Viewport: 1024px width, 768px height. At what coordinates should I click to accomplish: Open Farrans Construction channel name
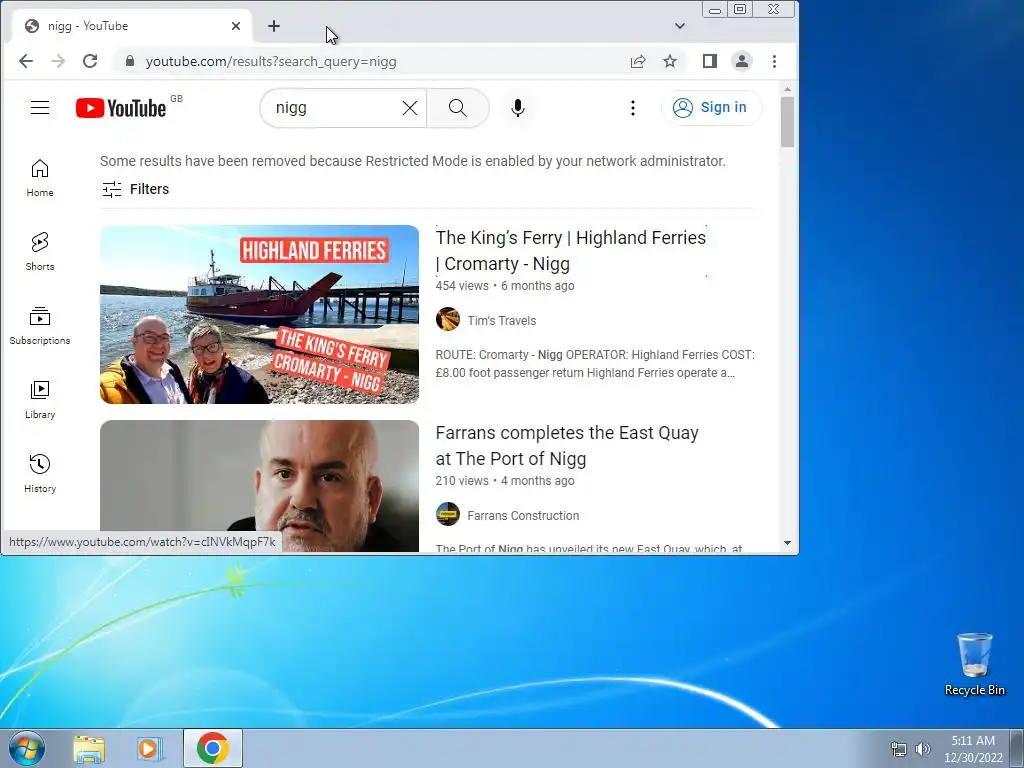523,516
